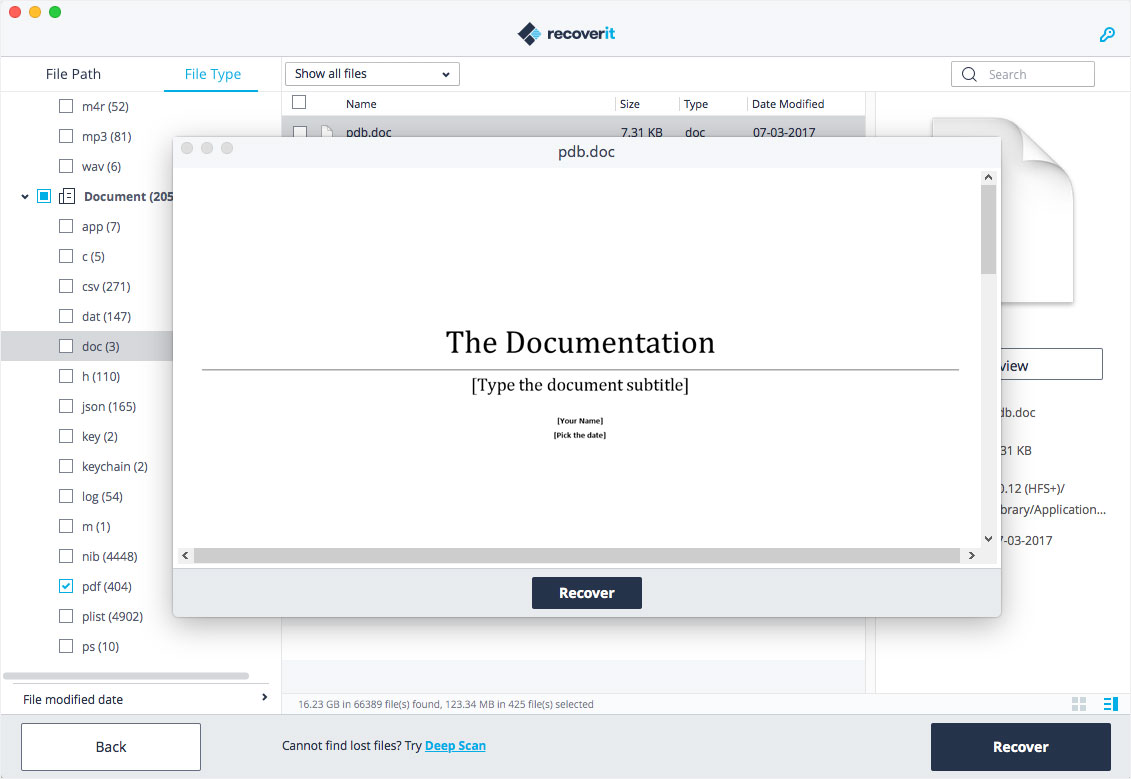Click The Documentation title in preview
This screenshot has width=1131, height=779.
(580, 343)
